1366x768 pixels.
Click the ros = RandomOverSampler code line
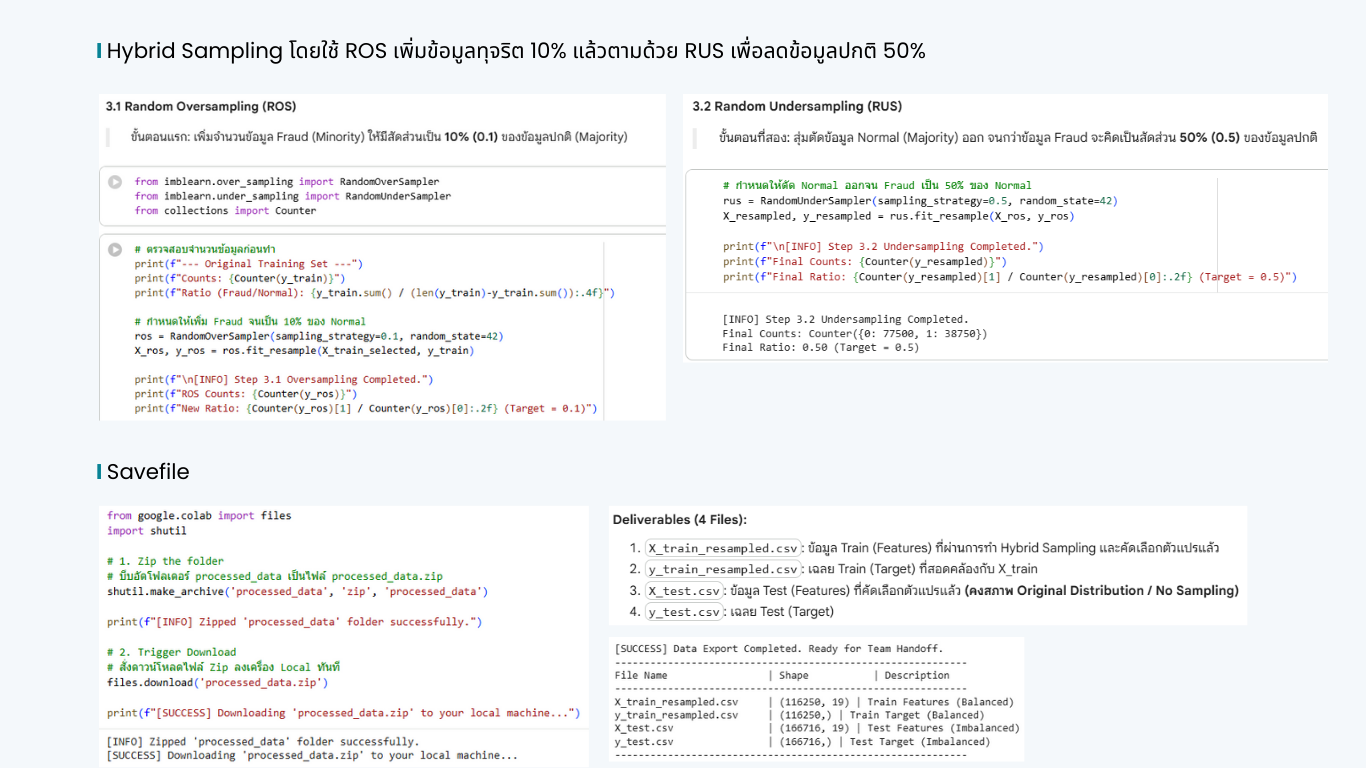pyautogui.click(x=319, y=337)
